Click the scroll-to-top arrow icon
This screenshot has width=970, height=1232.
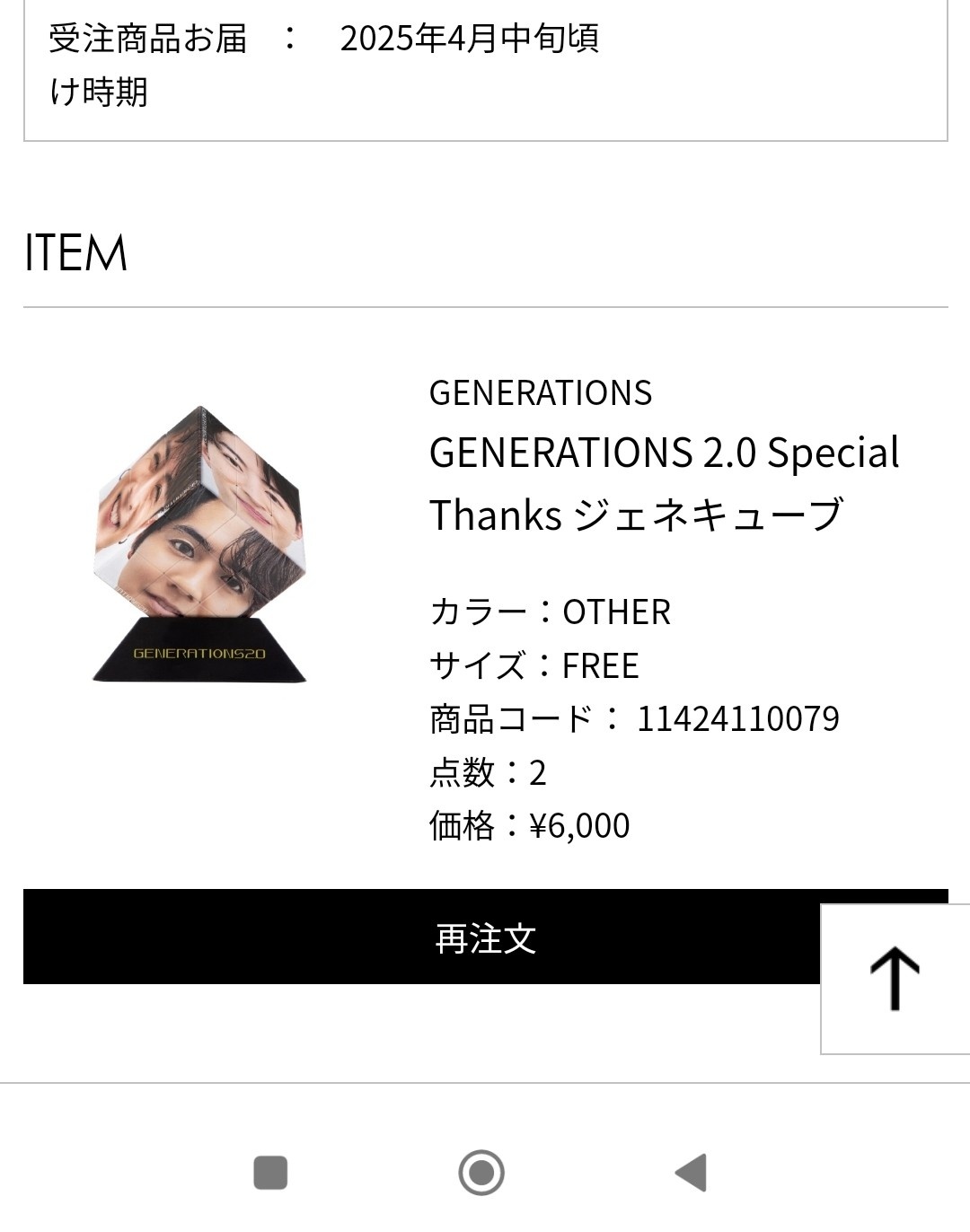coord(895,979)
